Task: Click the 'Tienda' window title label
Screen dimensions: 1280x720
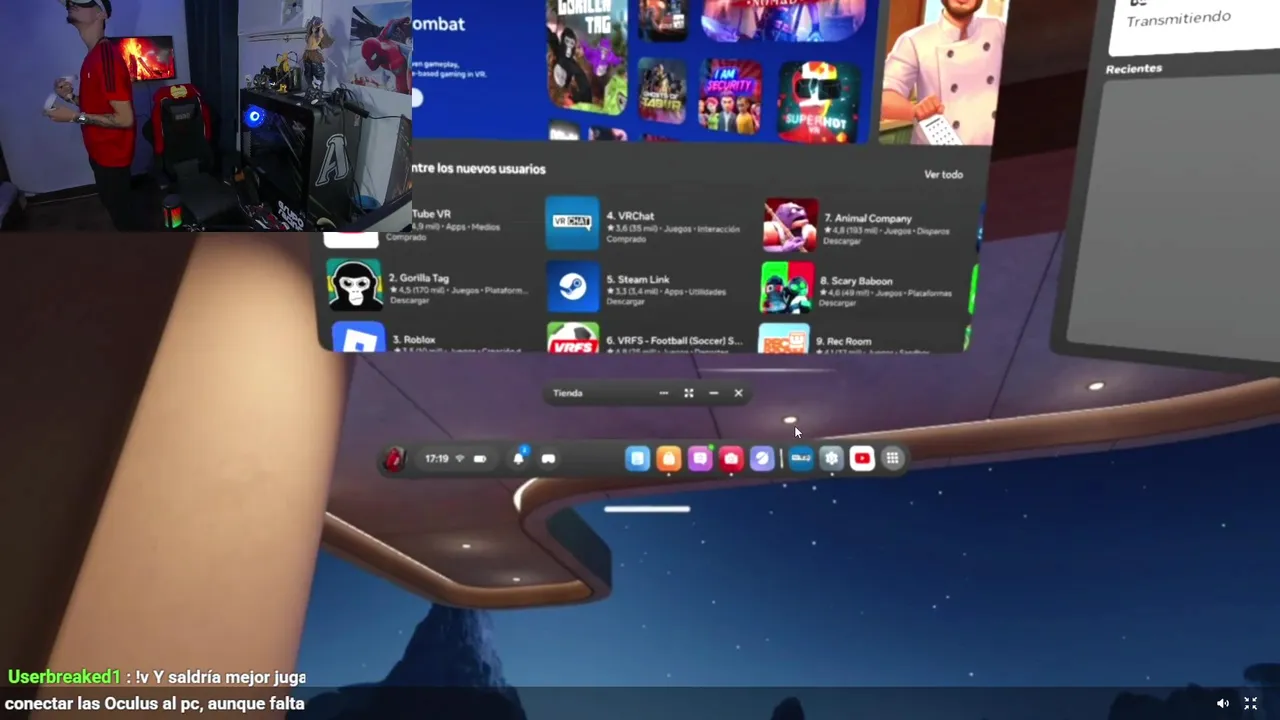Action: point(567,393)
